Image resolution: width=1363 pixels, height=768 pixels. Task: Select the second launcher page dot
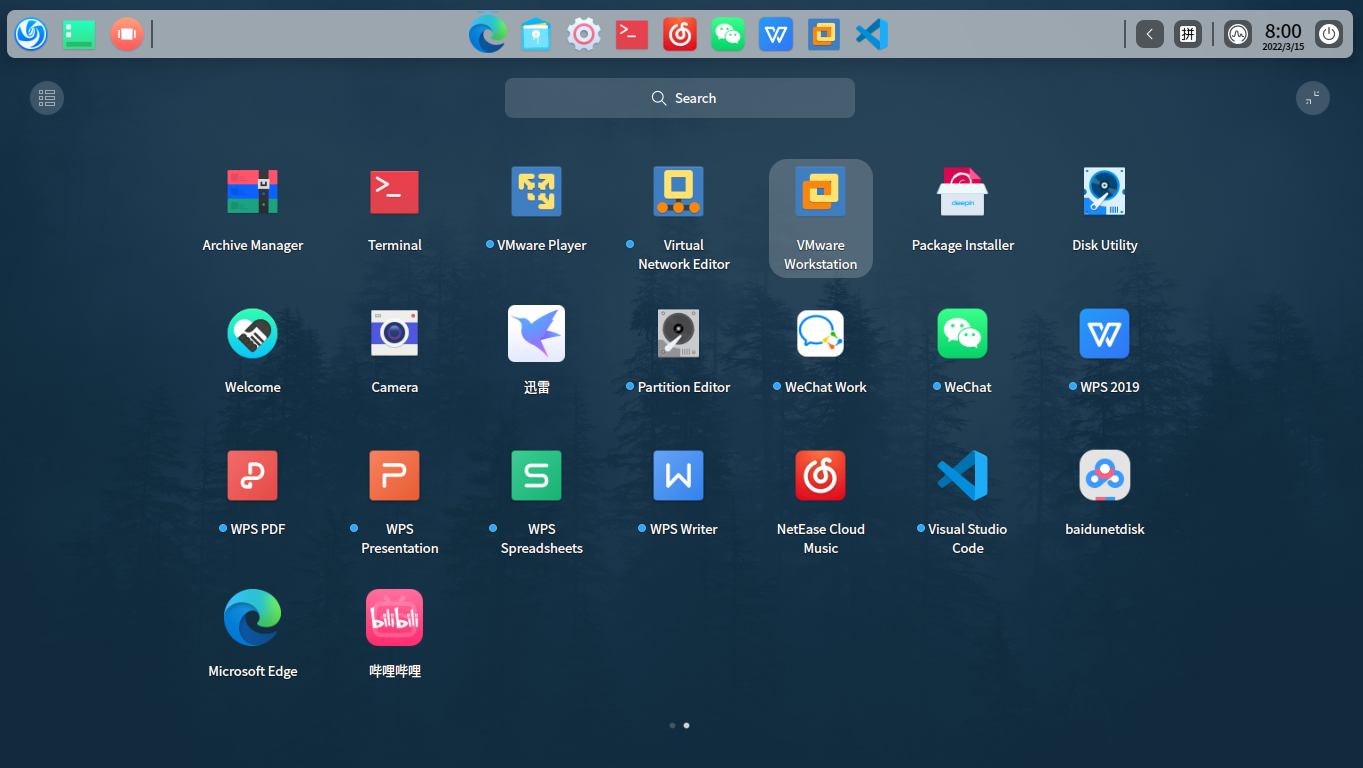(686, 725)
